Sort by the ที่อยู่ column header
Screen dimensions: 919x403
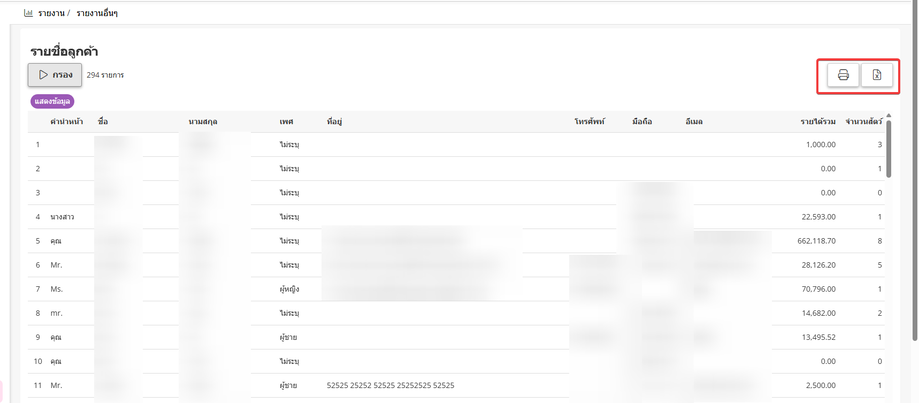tap(334, 122)
